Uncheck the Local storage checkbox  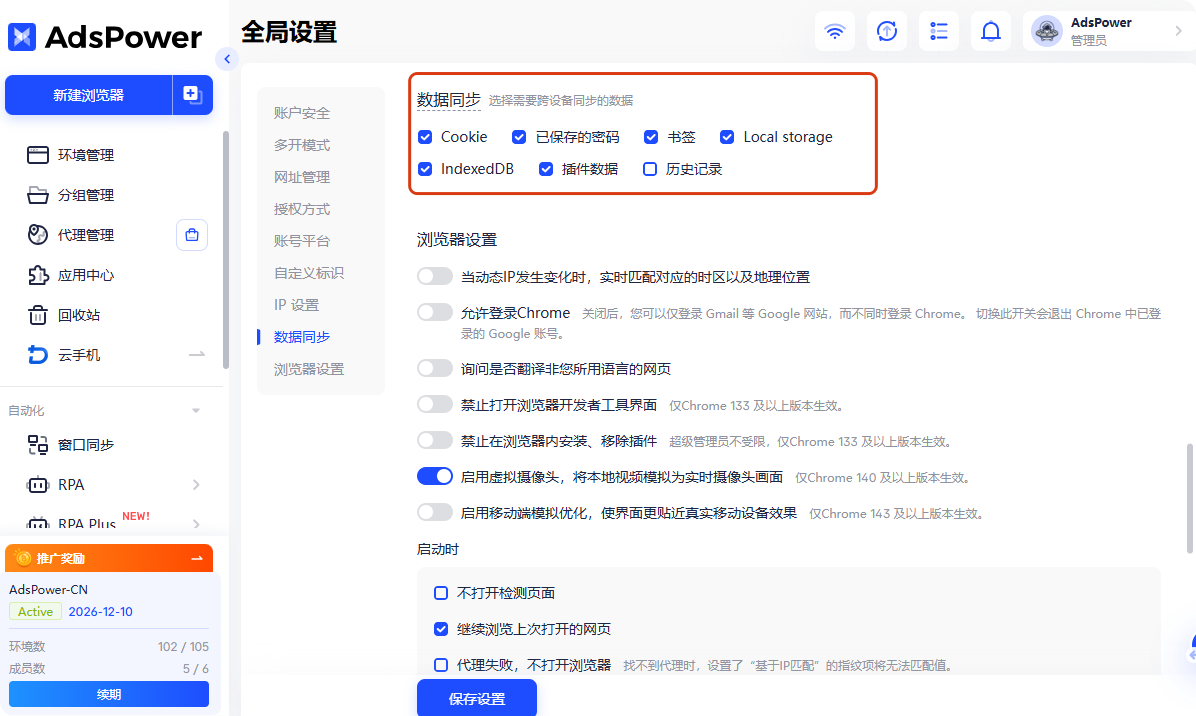727,137
